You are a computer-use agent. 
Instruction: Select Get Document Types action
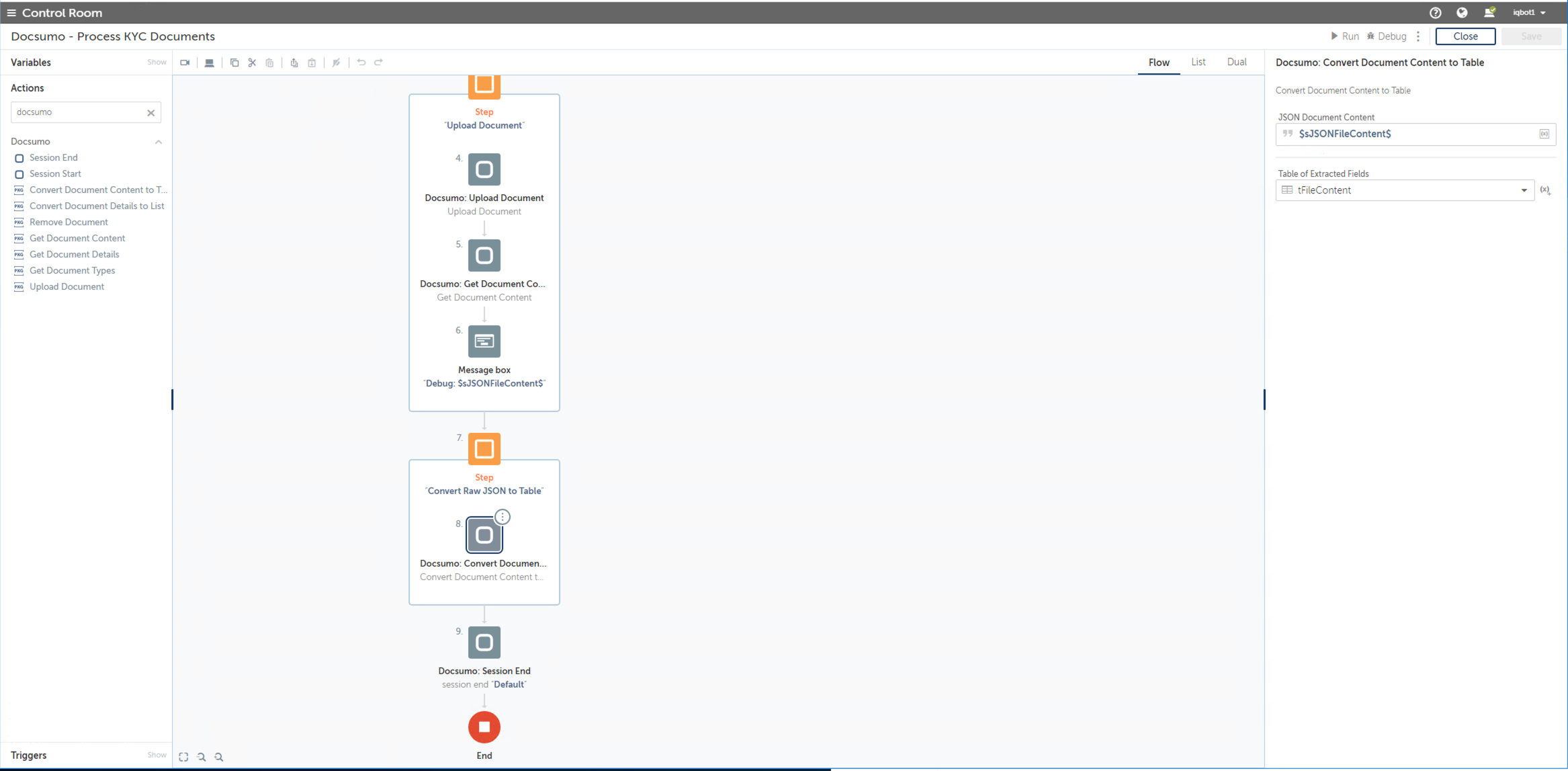coord(72,270)
